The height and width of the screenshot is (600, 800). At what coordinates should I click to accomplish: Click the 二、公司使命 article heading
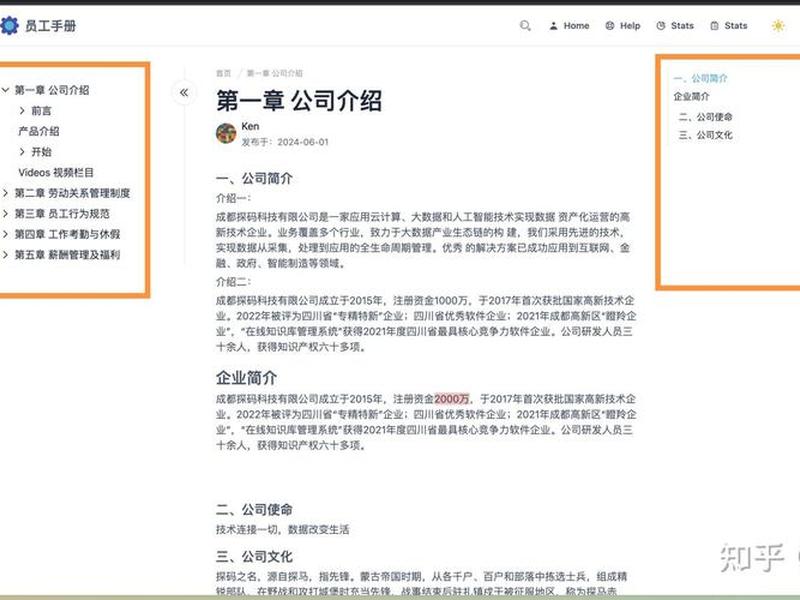pos(254,509)
